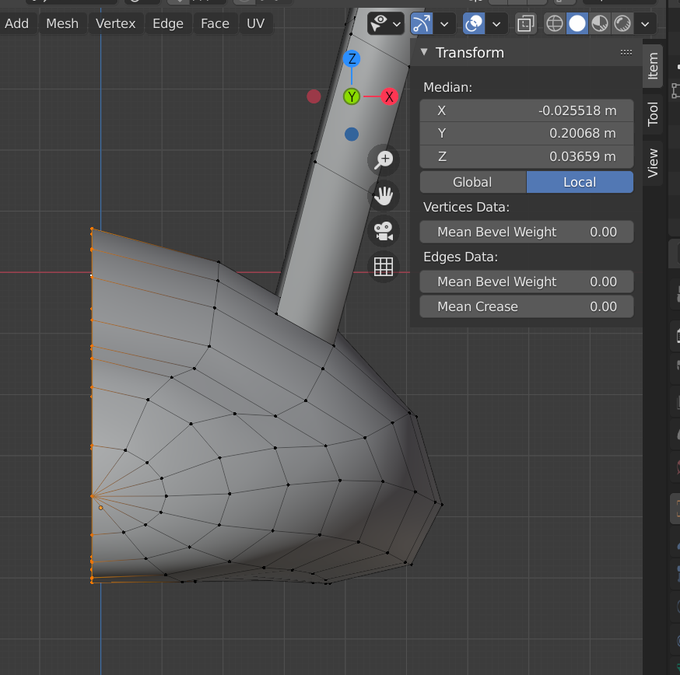Select the Tool sidebar tab
The width and height of the screenshot is (680, 675).
coord(653,114)
